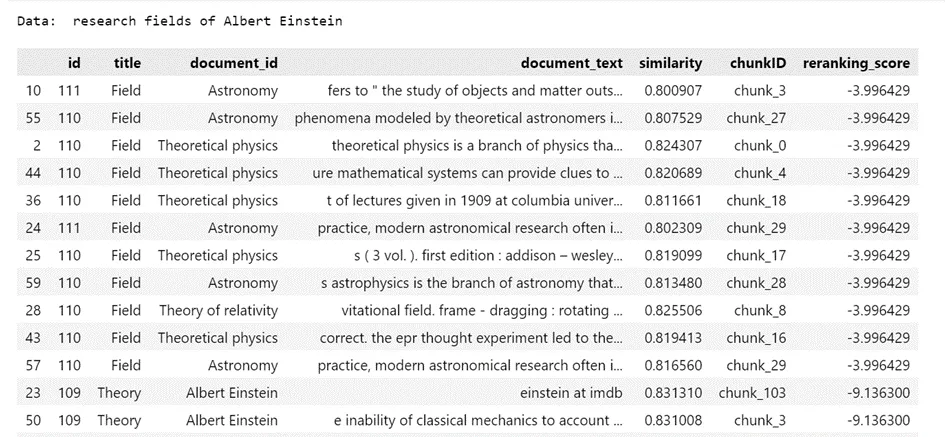This screenshot has width=945, height=437.
Task: Click the chunk_27 cell
Action: [756, 118]
